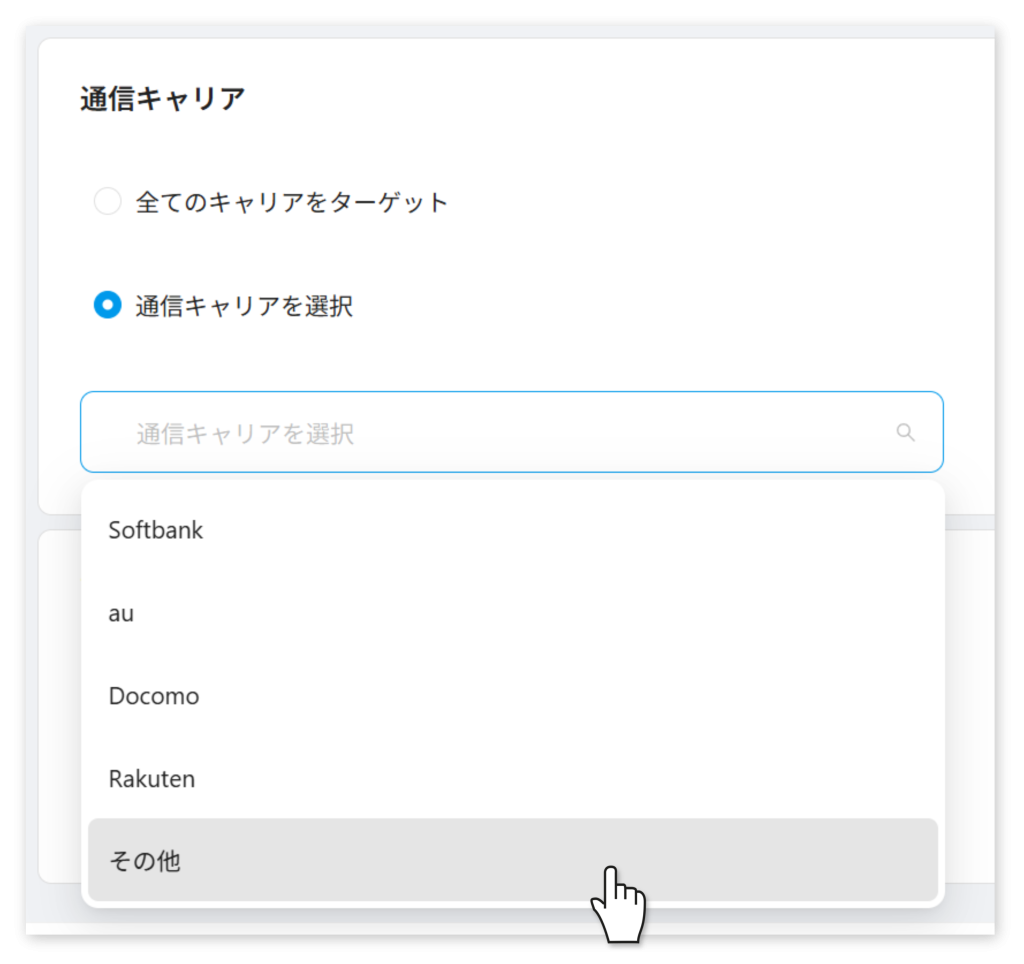
Task: Click the 通信キャリア section heading
Action: (x=163, y=99)
